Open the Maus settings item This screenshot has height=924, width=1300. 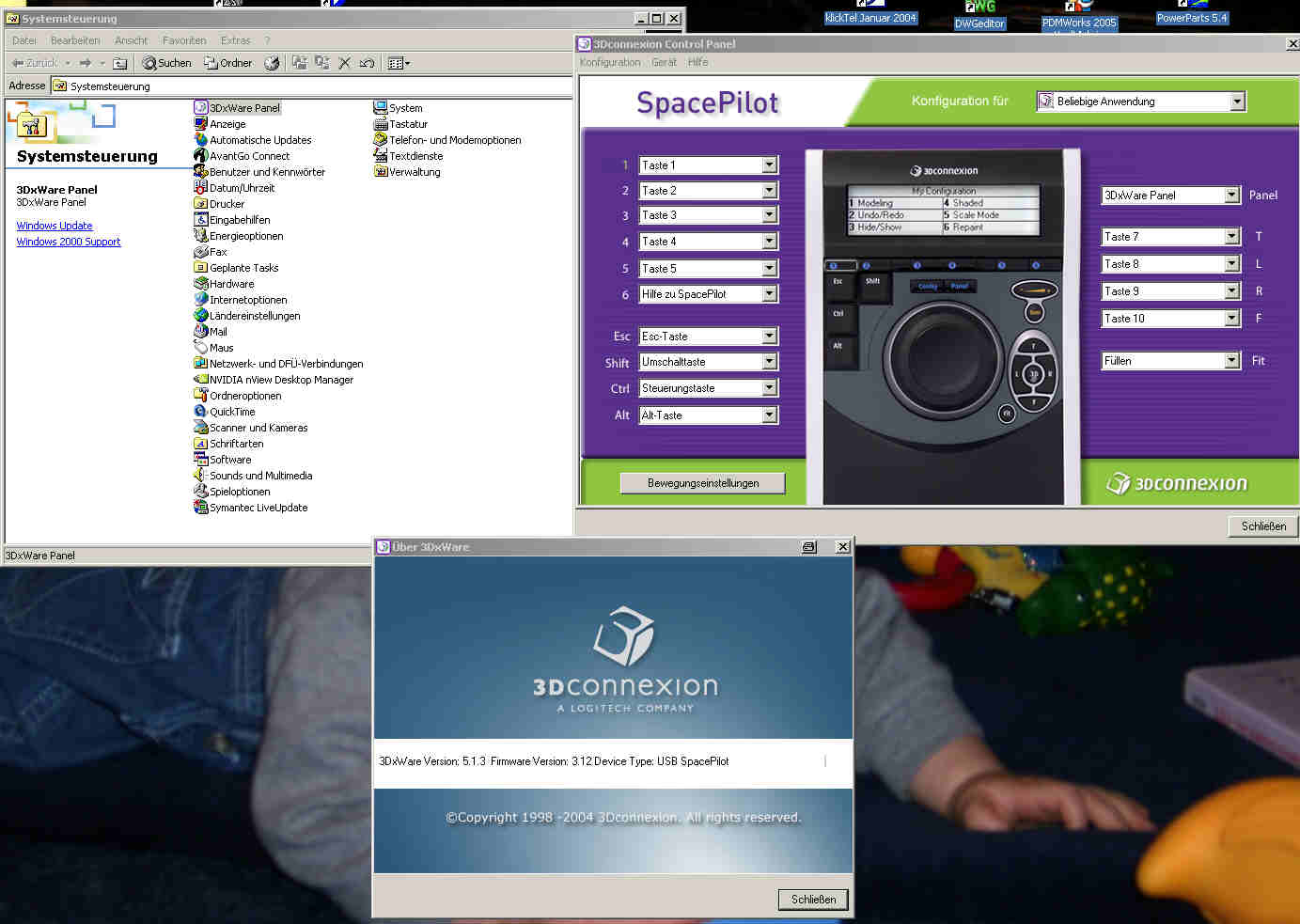[213, 348]
